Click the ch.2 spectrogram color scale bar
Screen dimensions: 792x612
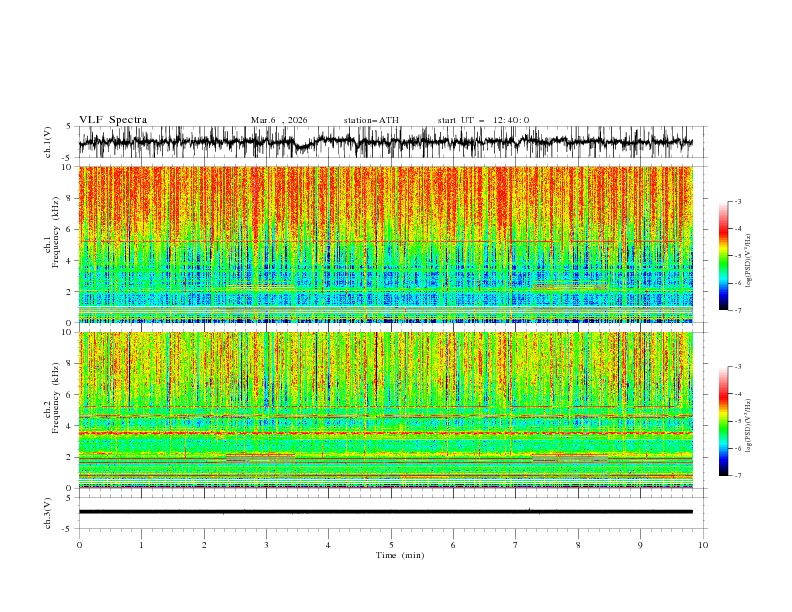coord(723,421)
